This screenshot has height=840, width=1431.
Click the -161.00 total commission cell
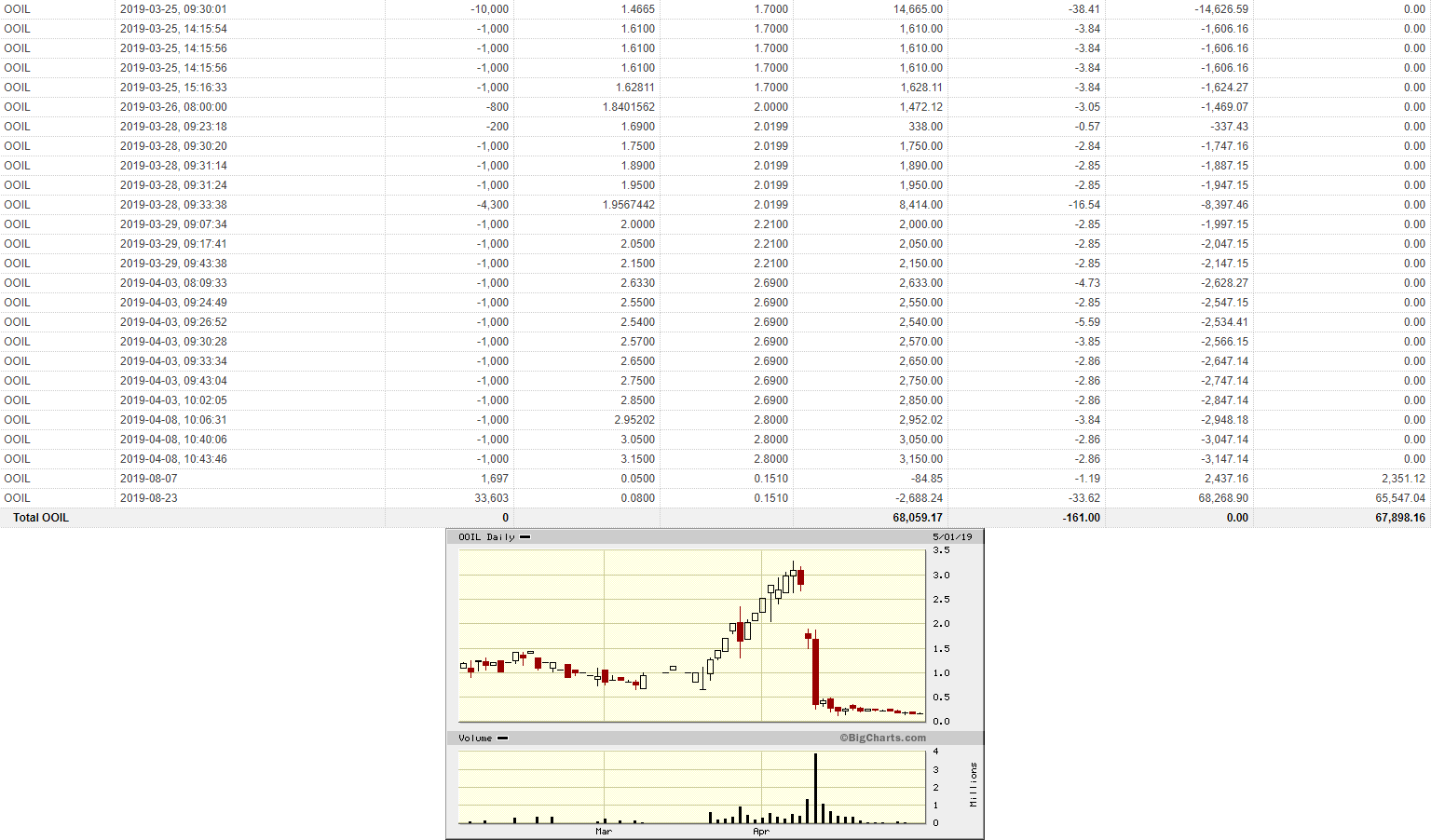click(1082, 518)
